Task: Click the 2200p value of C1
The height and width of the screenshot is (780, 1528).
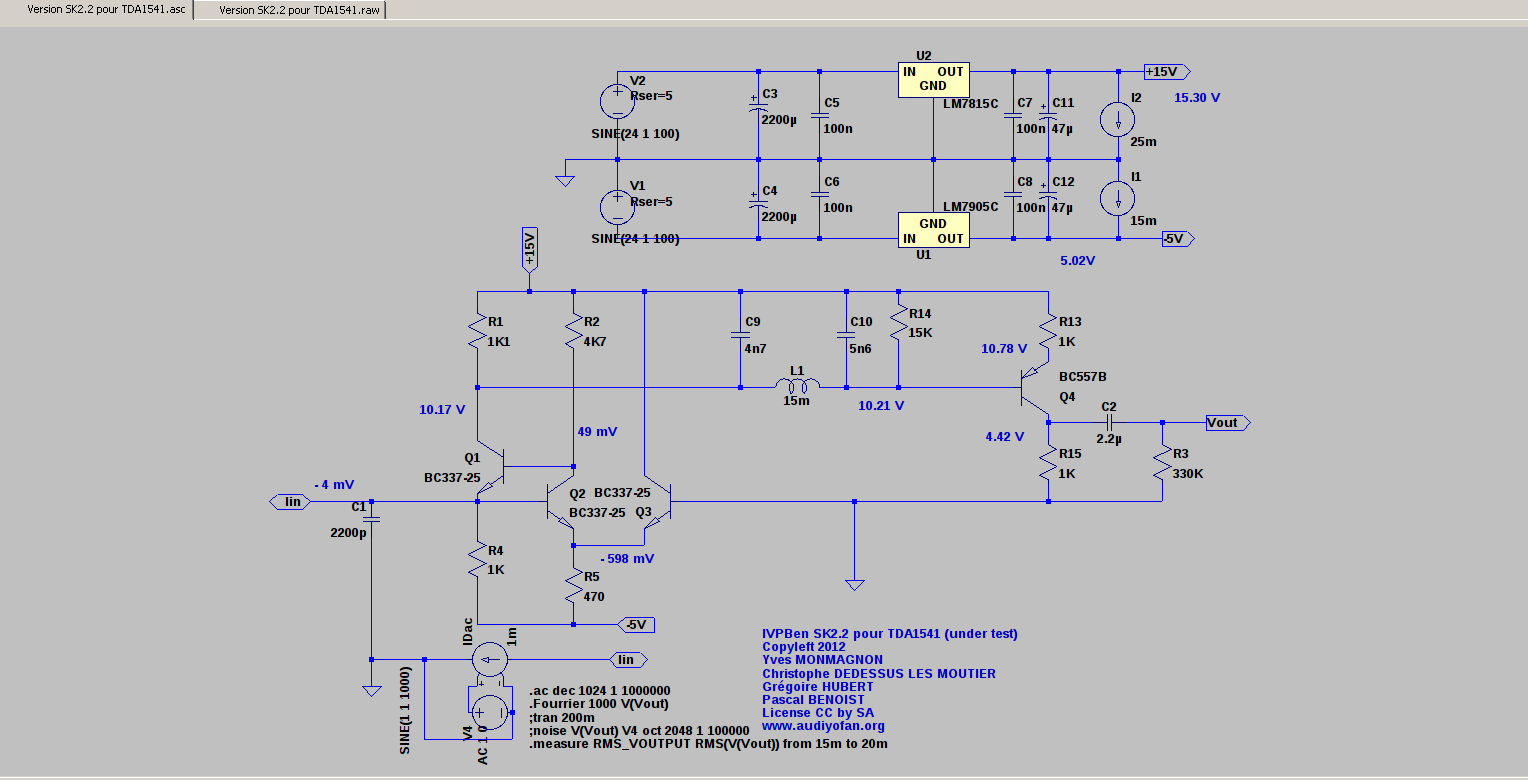Action: [x=348, y=533]
